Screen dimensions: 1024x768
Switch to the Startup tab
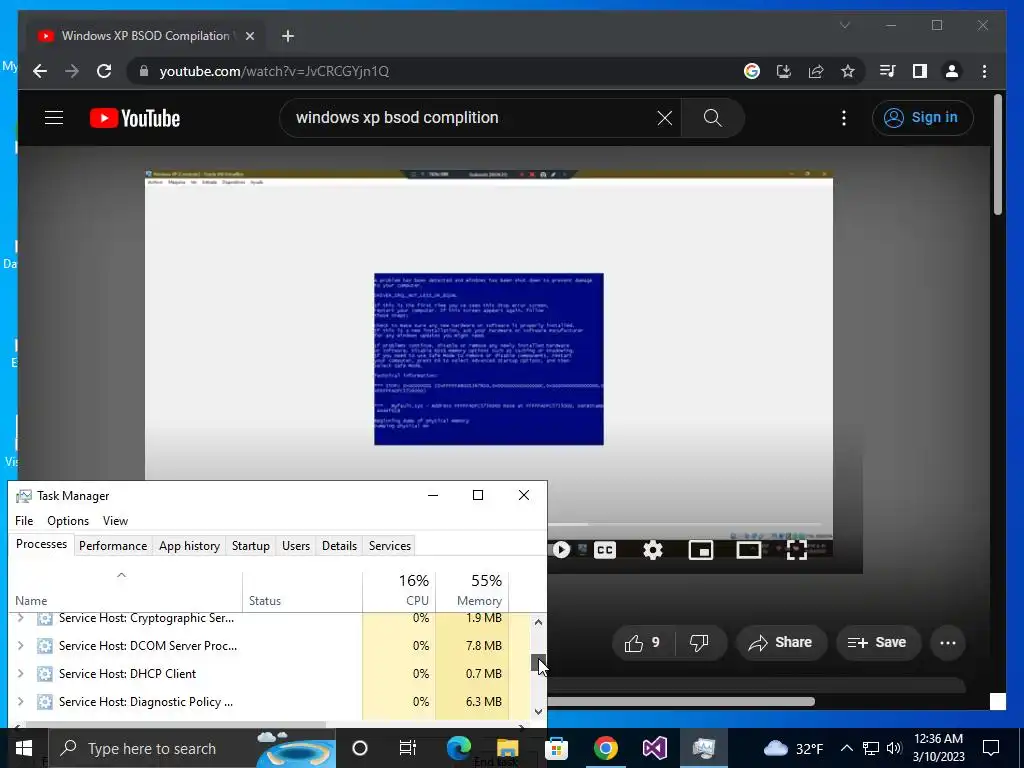[x=251, y=546]
